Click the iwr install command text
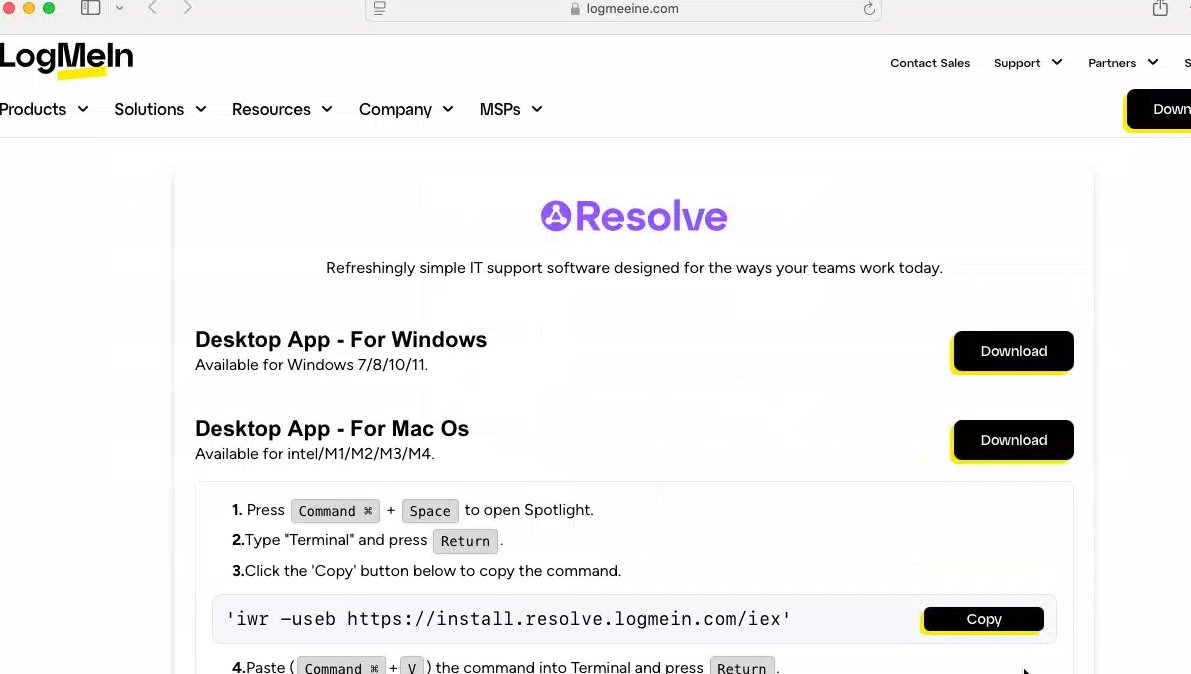 tap(508, 619)
